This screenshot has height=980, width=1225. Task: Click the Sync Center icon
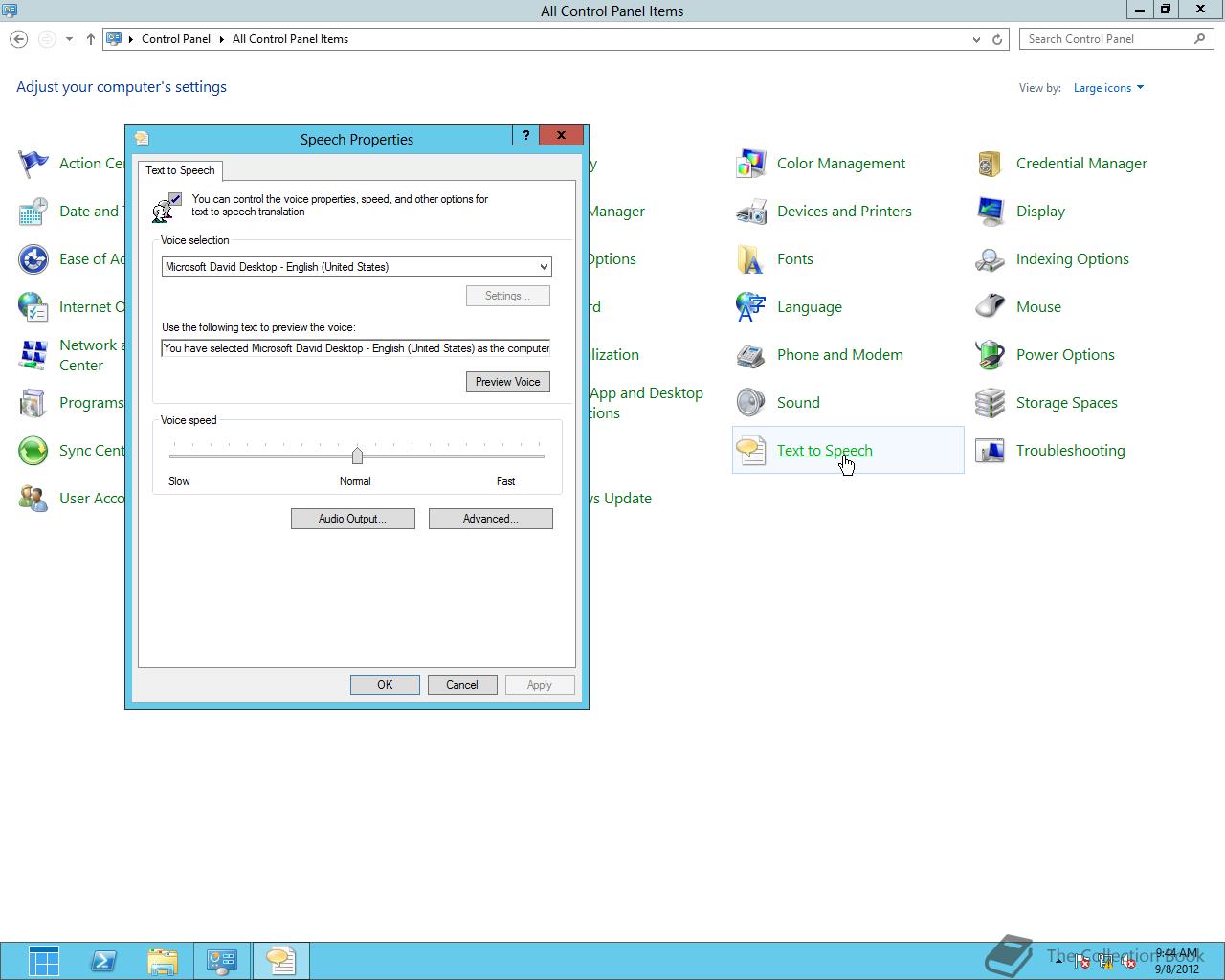pyautogui.click(x=33, y=451)
